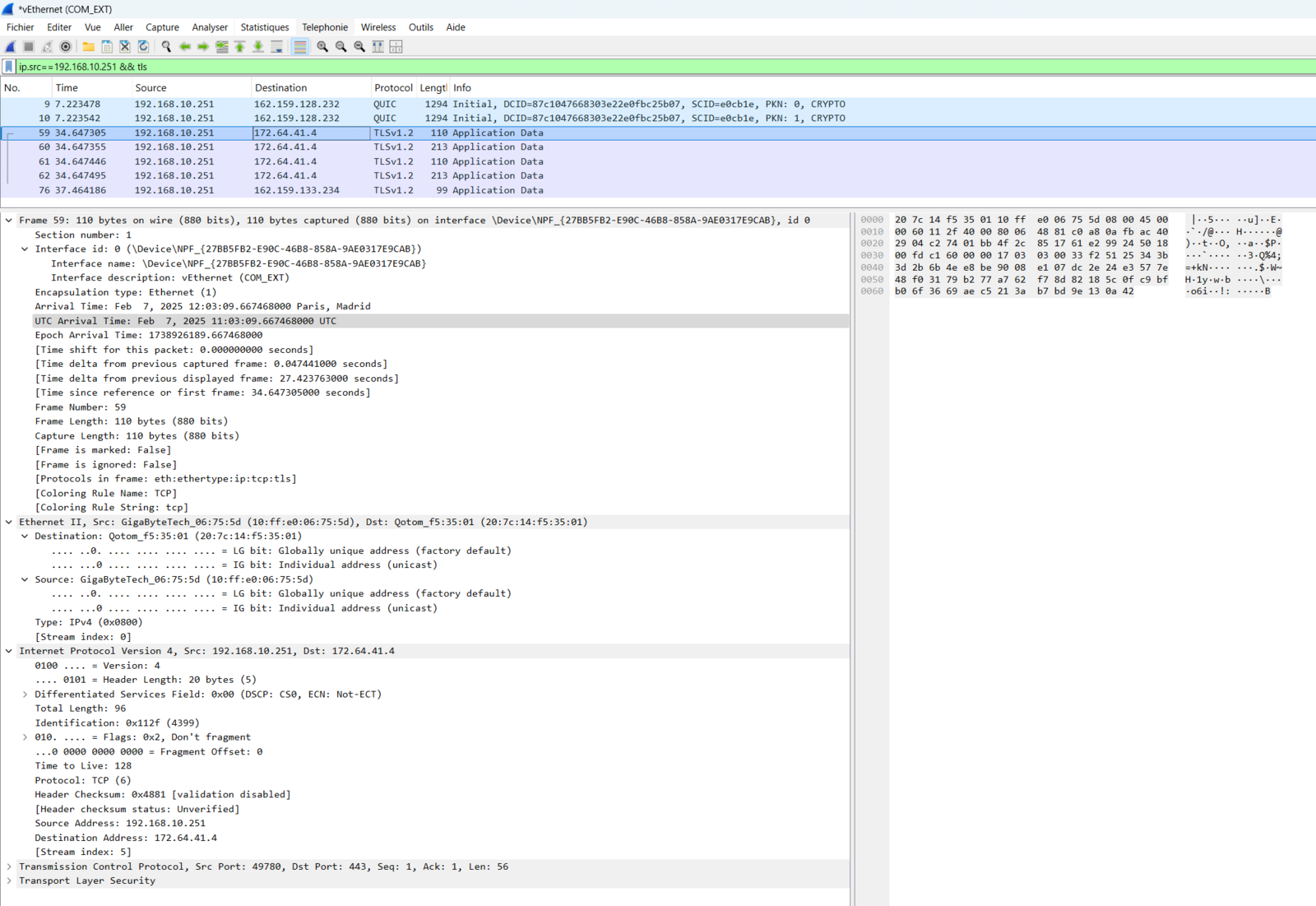
Task: Click the open capture file folder icon
Action: (88, 47)
